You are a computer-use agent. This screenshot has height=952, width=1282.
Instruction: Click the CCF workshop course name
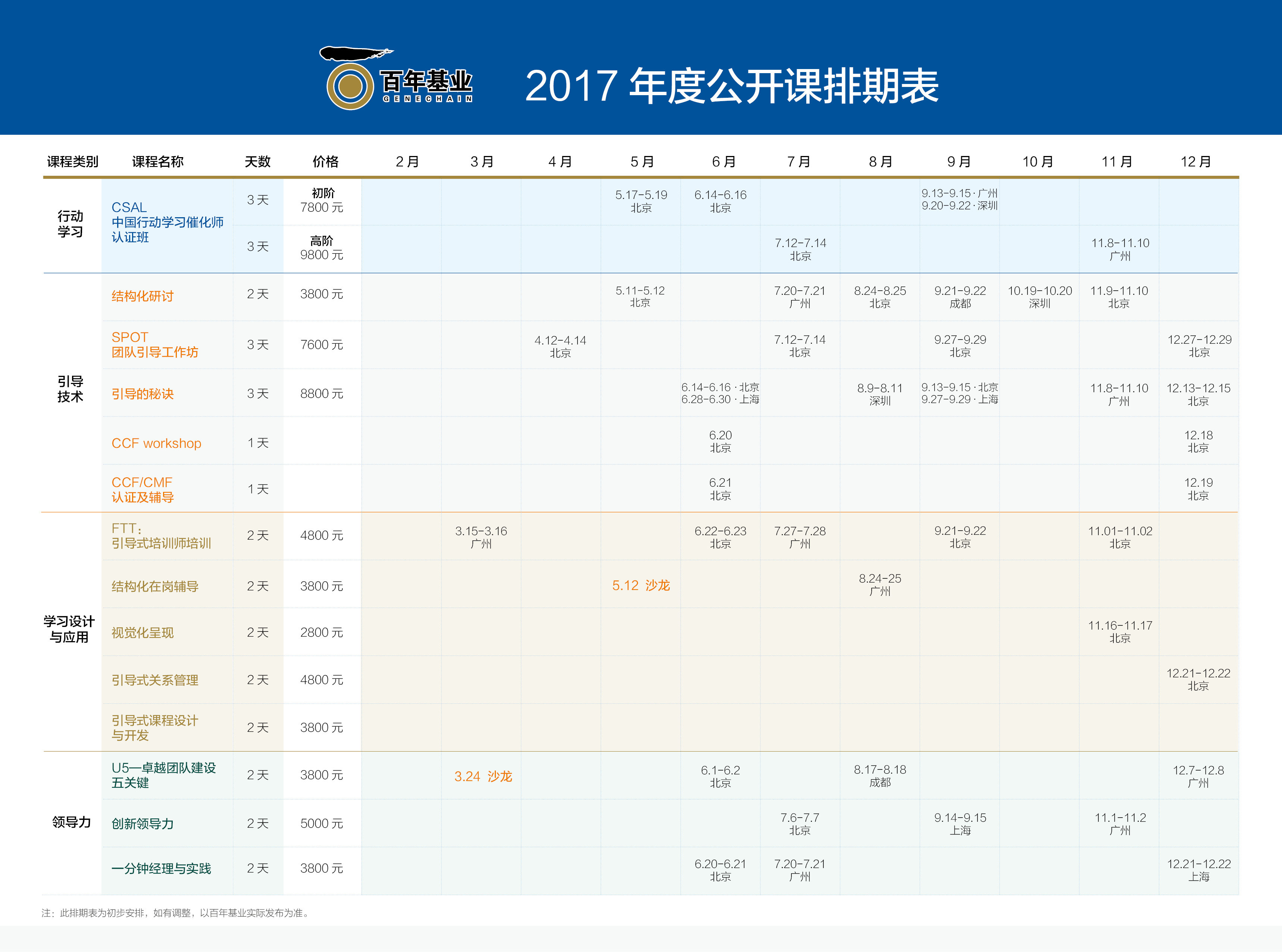point(156,443)
